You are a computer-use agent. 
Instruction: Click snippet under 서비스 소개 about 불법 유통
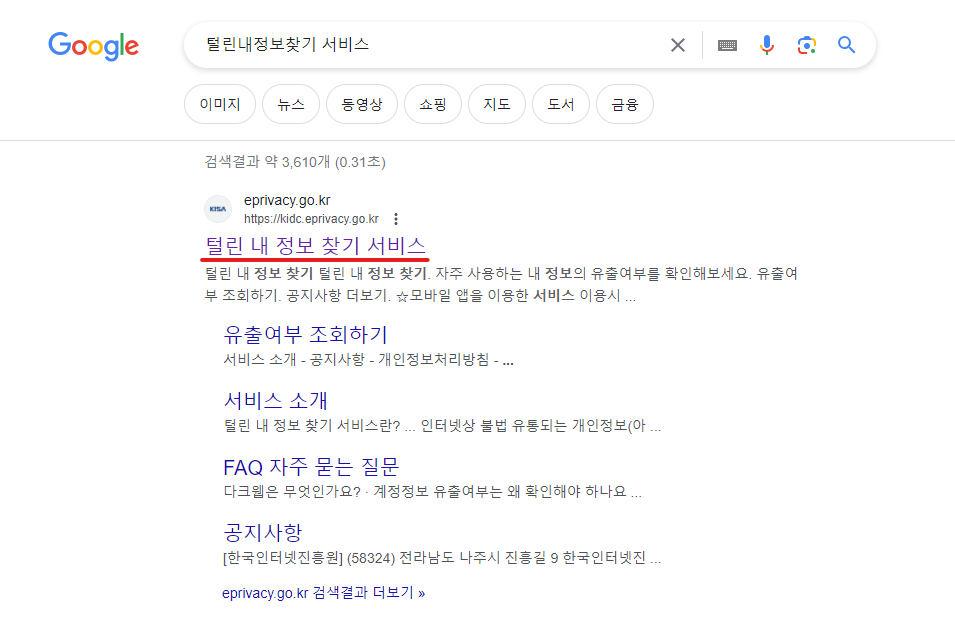point(442,425)
